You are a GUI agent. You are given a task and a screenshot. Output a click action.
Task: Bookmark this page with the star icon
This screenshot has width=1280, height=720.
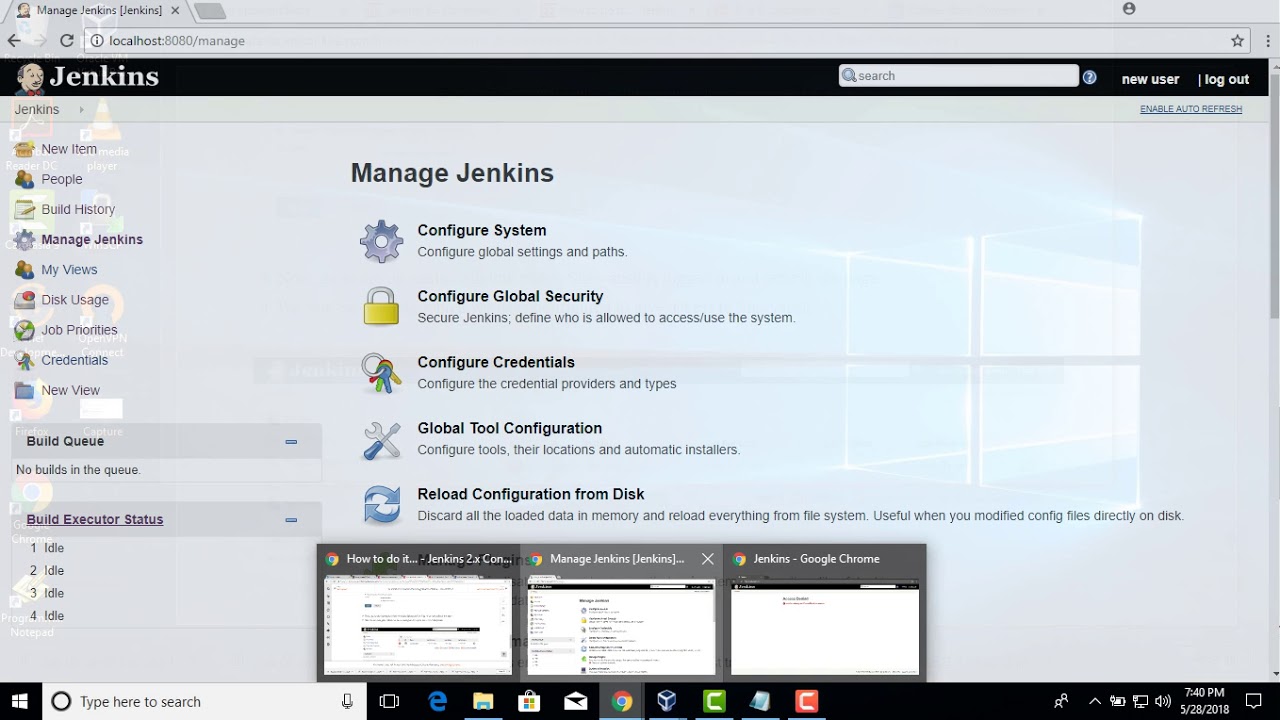click(x=1237, y=41)
